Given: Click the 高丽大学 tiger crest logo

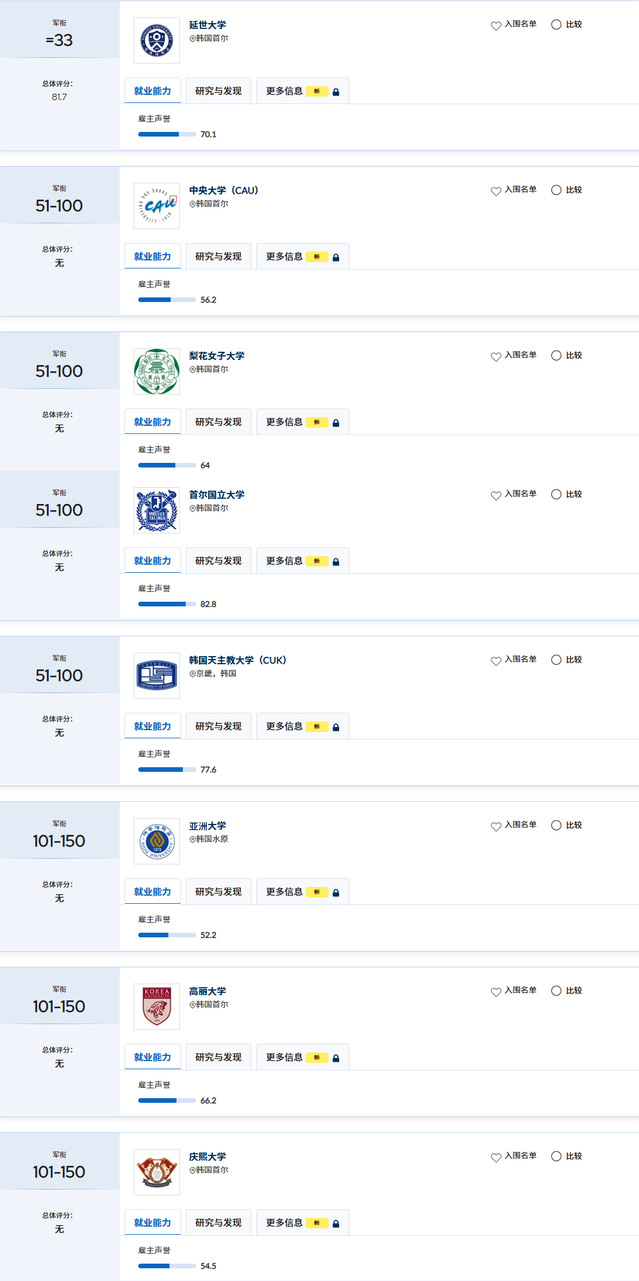Looking at the screenshot, I should [x=156, y=1006].
